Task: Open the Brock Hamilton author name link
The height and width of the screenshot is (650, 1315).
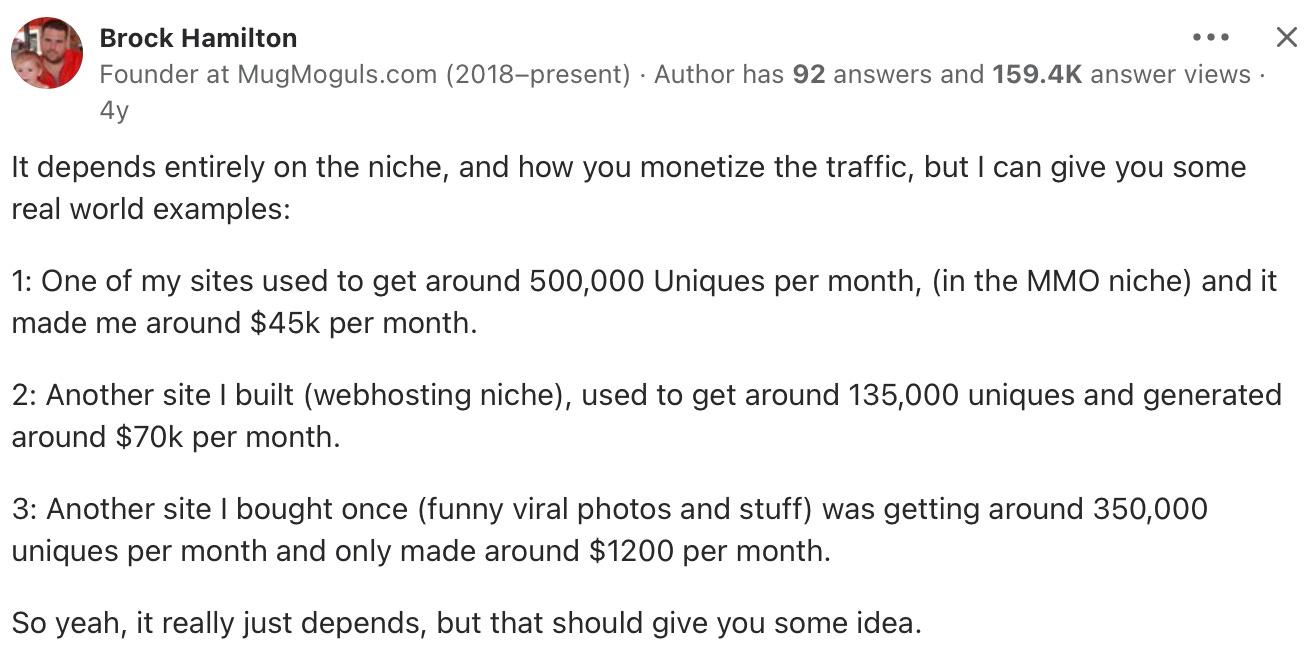Action: (198, 38)
